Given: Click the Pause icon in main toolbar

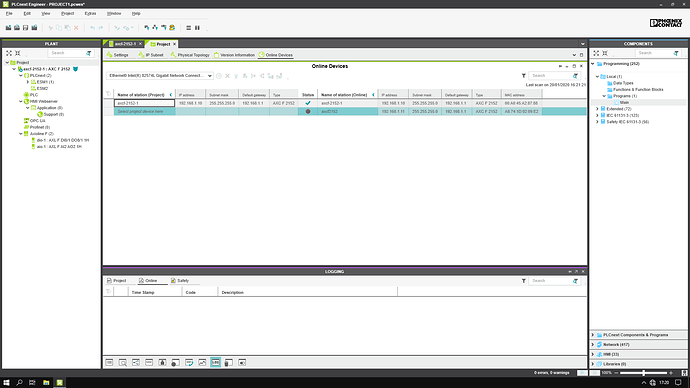Looking at the screenshot, I should click(197, 28).
